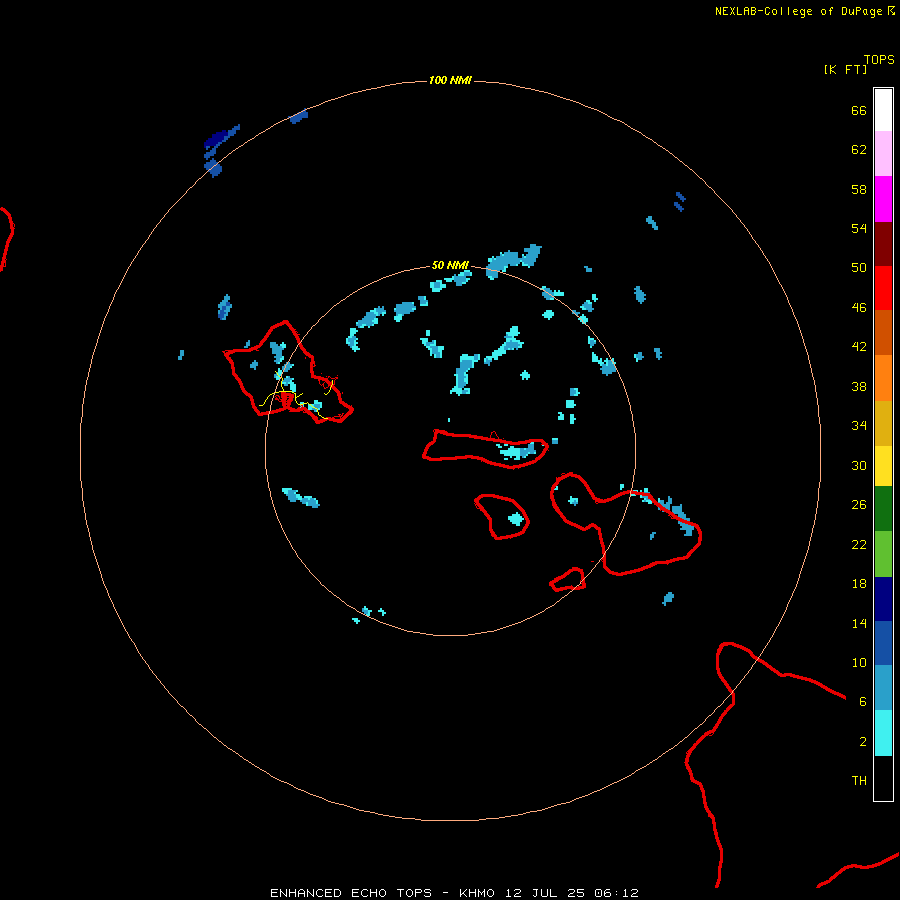900x900 pixels.
Task: Click the medium blue legend swatch above 10
Action: pos(883,642)
